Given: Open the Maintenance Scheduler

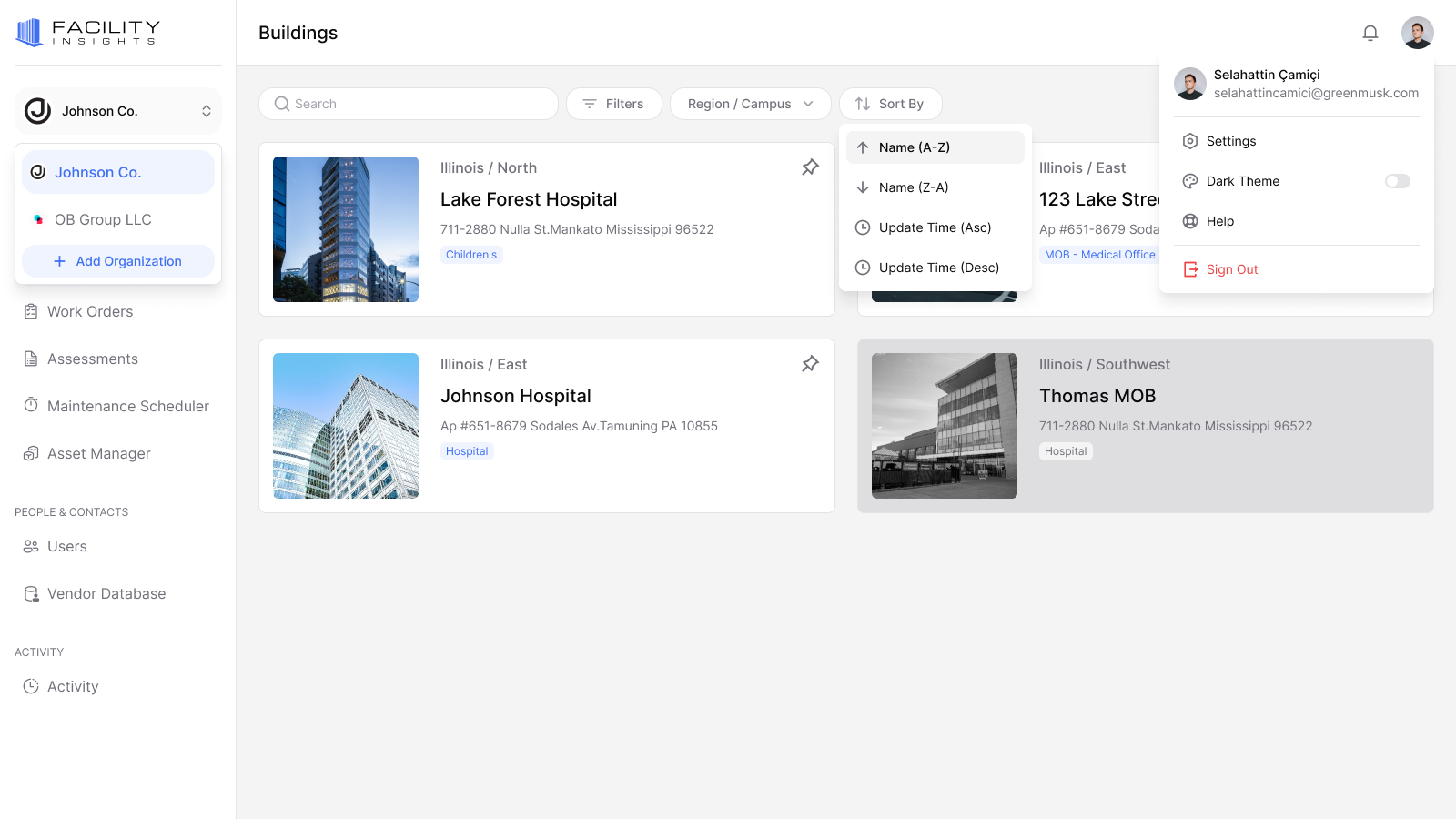Looking at the screenshot, I should tap(127, 406).
